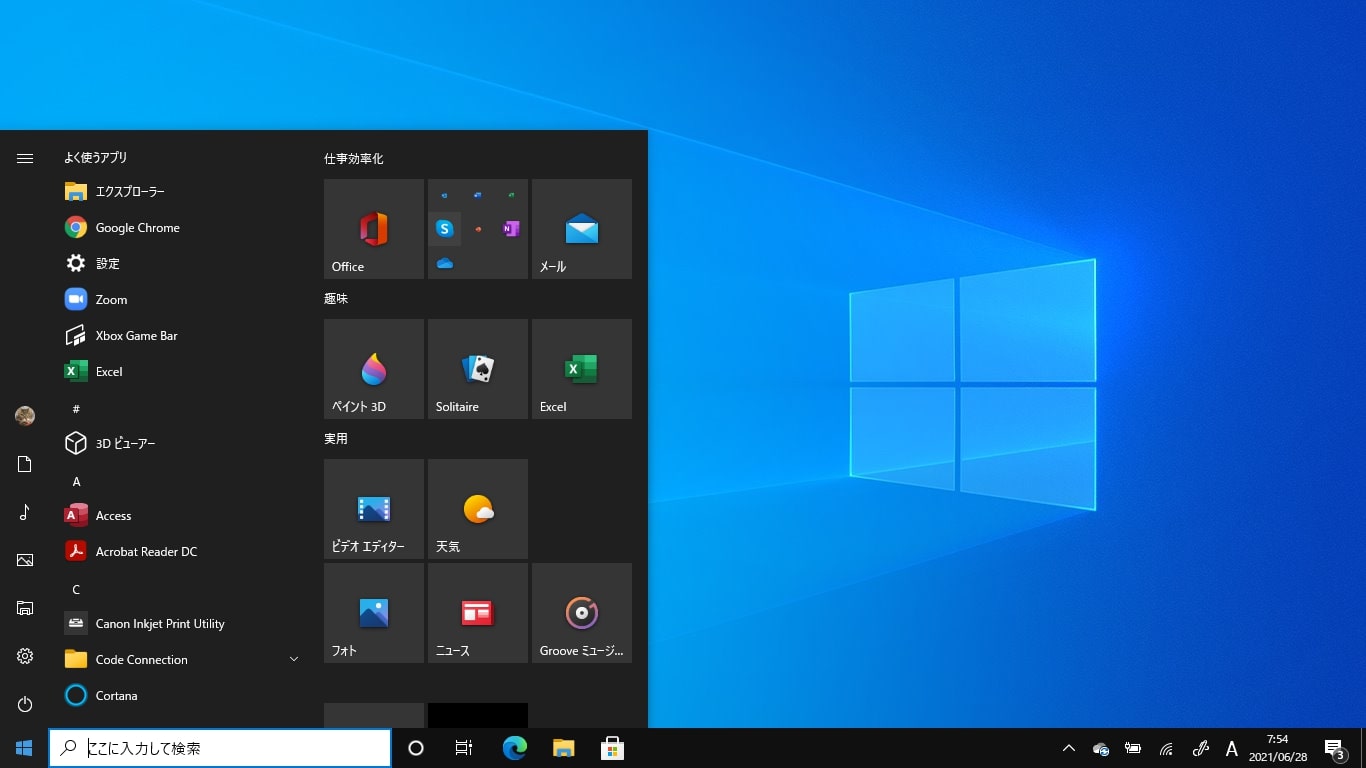Open 設定 in the frequently used apps
1366x768 pixels.
[182, 264]
